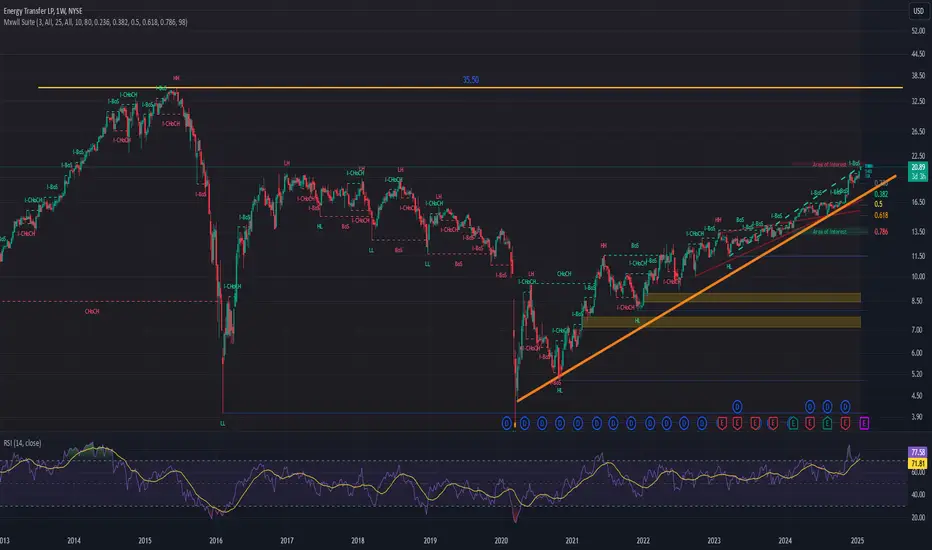The height and width of the screenshot is (550, 932).
Task: Click the blue 35.50 price label
Action: tap(471, 80)
